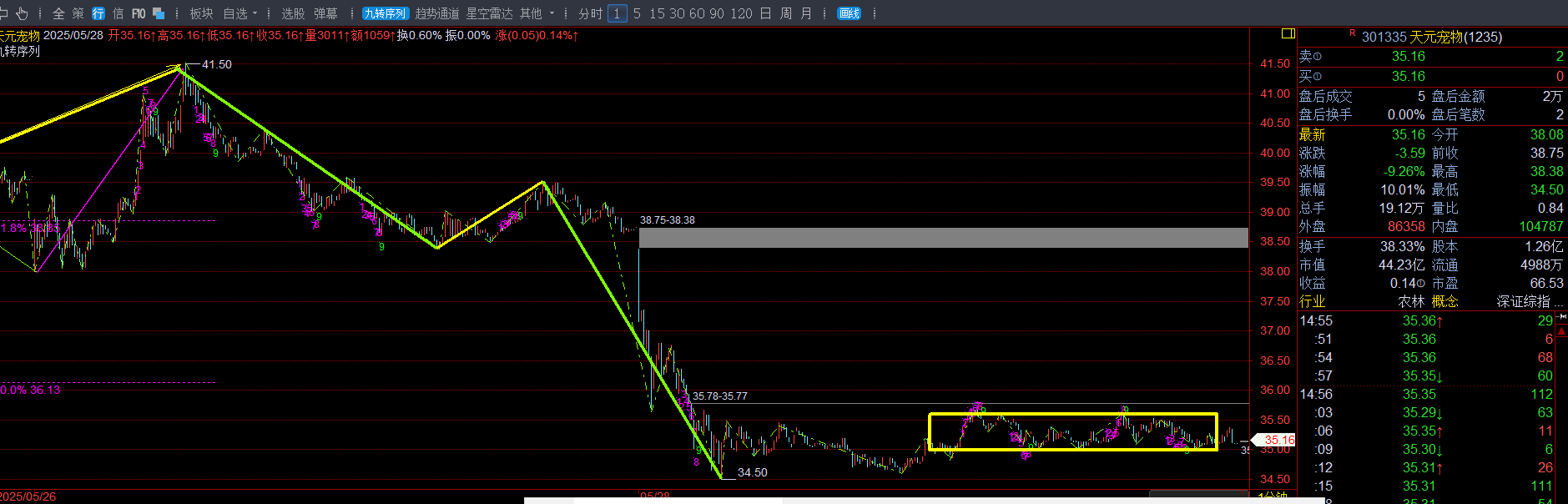Click the blue 行 quotes icon
This screenshot has height=504, width=1568.
click(x=98, y=13)
